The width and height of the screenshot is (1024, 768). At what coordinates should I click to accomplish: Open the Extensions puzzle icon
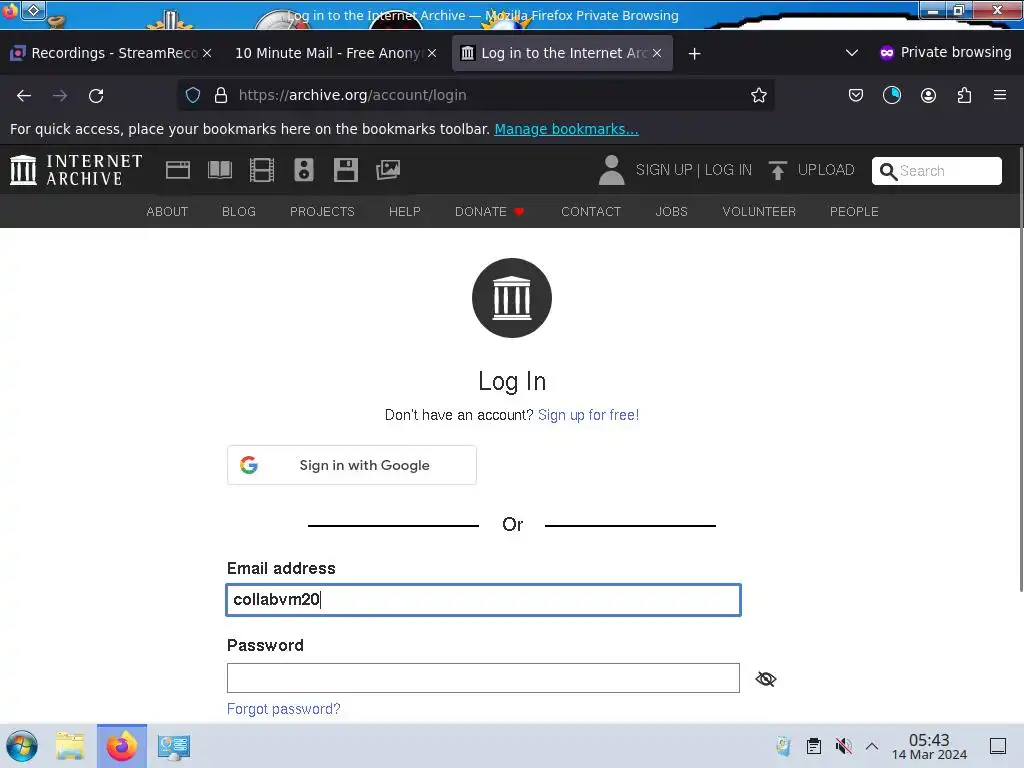(964, 95)
